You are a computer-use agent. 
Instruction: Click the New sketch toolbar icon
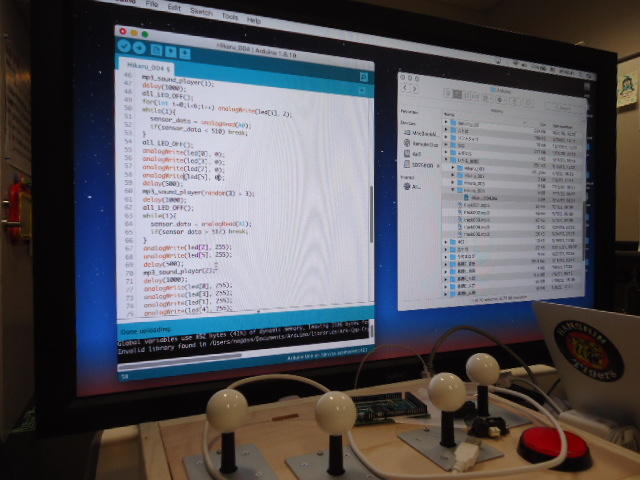pos(156,50)
